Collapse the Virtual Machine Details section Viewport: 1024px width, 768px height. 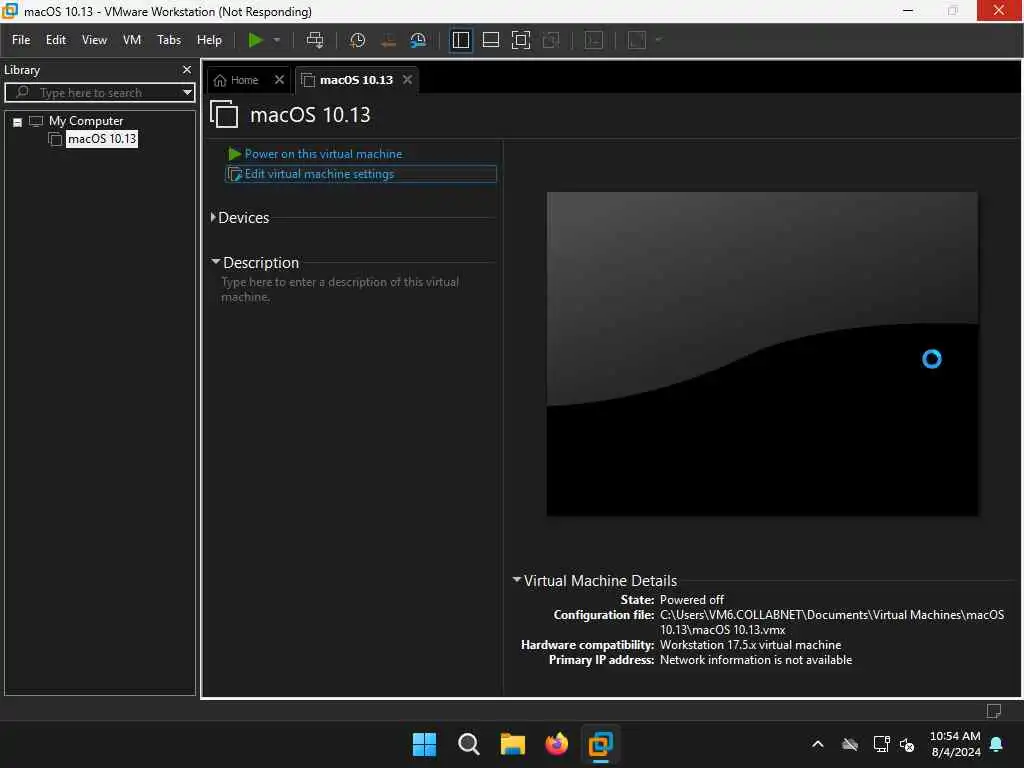tap(517, 579)
